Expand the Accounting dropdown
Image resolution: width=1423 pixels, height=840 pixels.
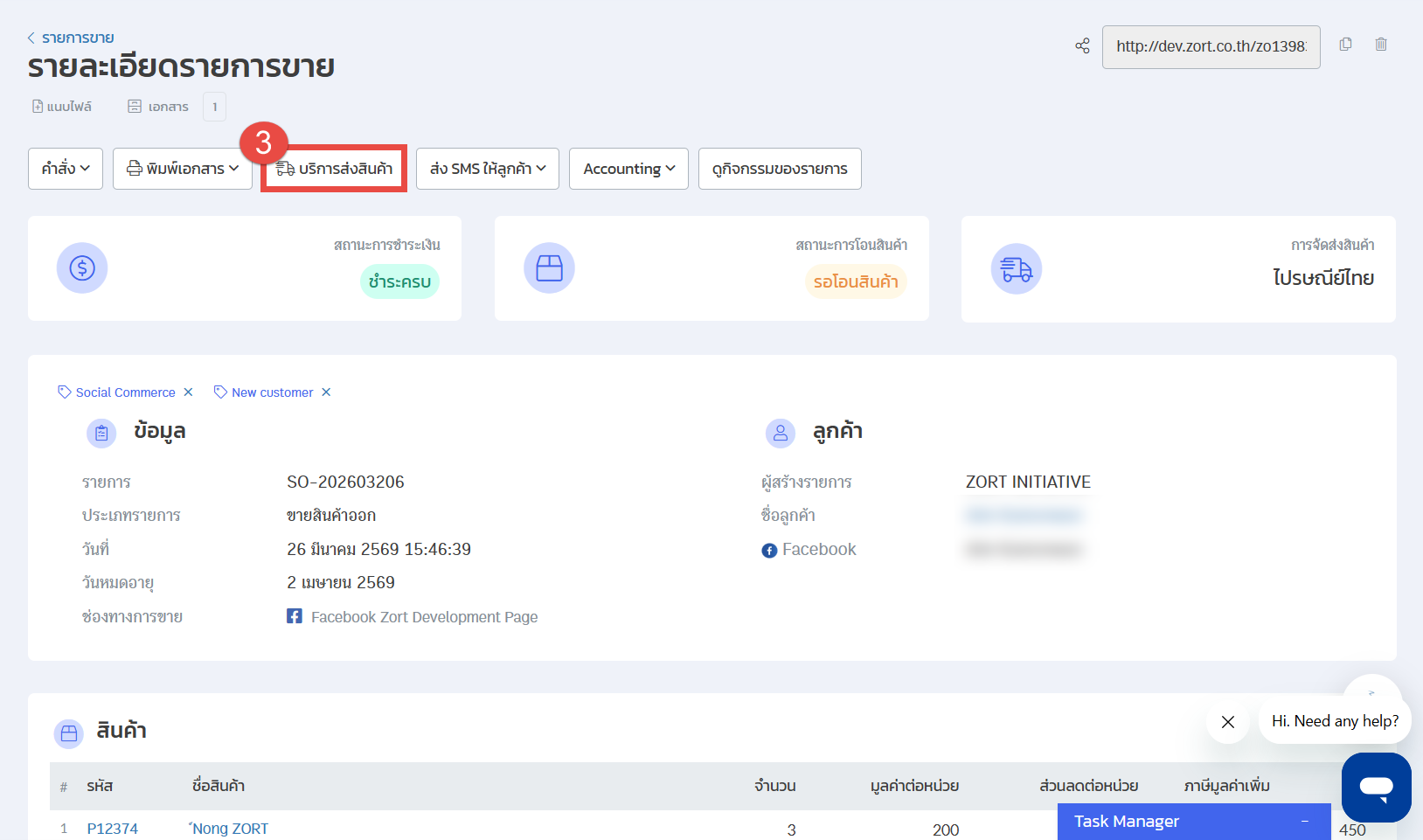click(x=628, y=169)
